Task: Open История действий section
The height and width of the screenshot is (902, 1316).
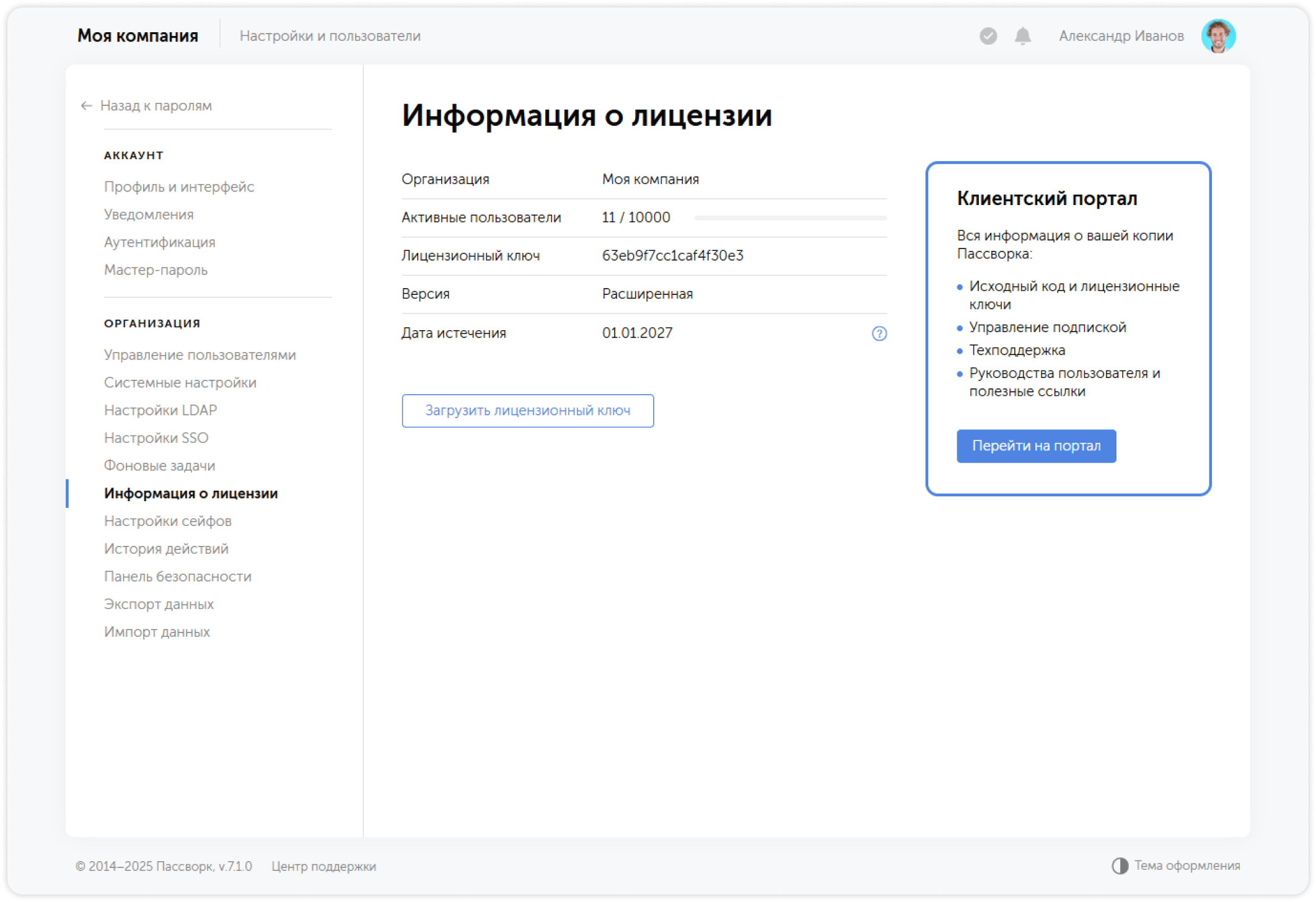Action: click(166, 548)
